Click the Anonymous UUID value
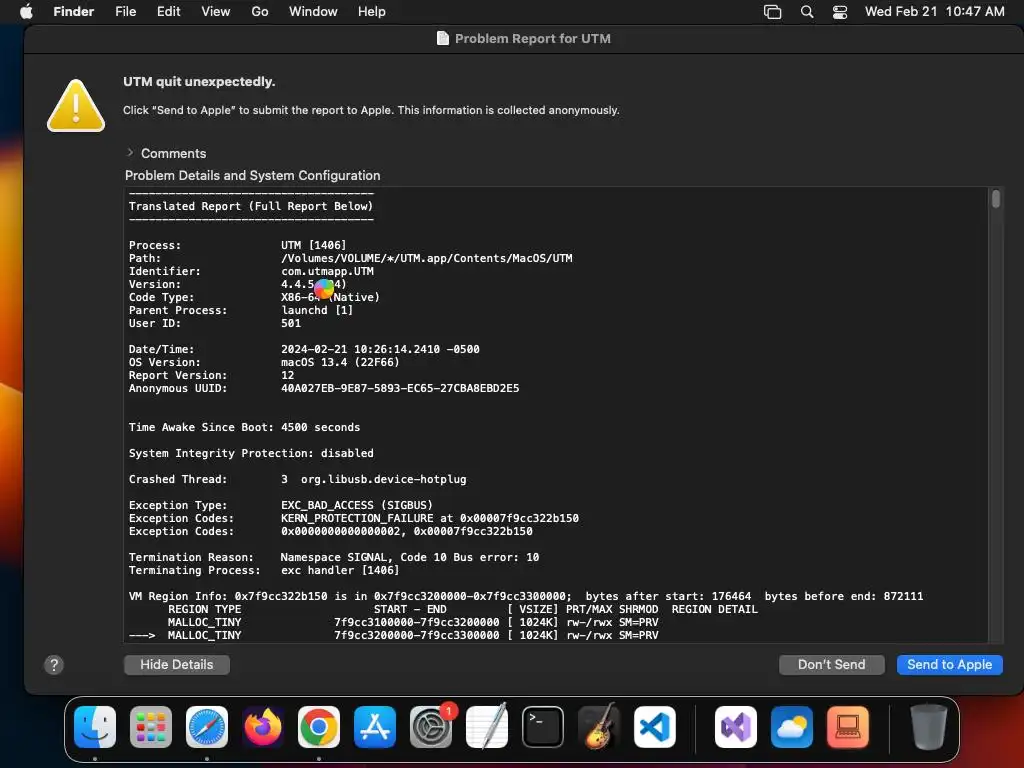 400,389
